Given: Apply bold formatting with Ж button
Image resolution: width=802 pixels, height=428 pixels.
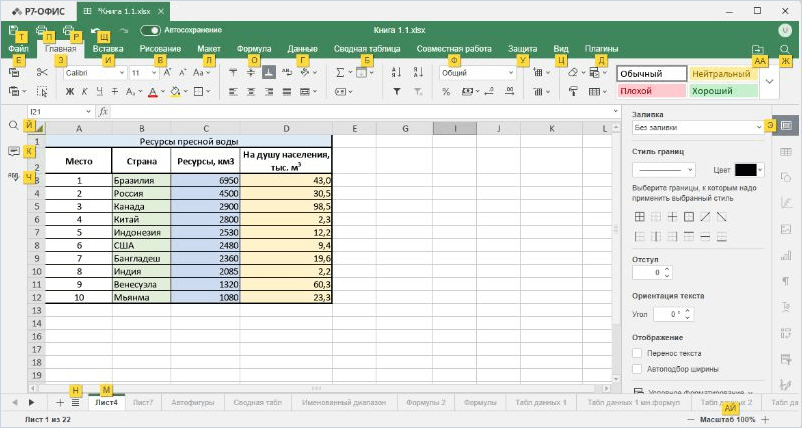Looking at the screenshot, I should (70, 92).
